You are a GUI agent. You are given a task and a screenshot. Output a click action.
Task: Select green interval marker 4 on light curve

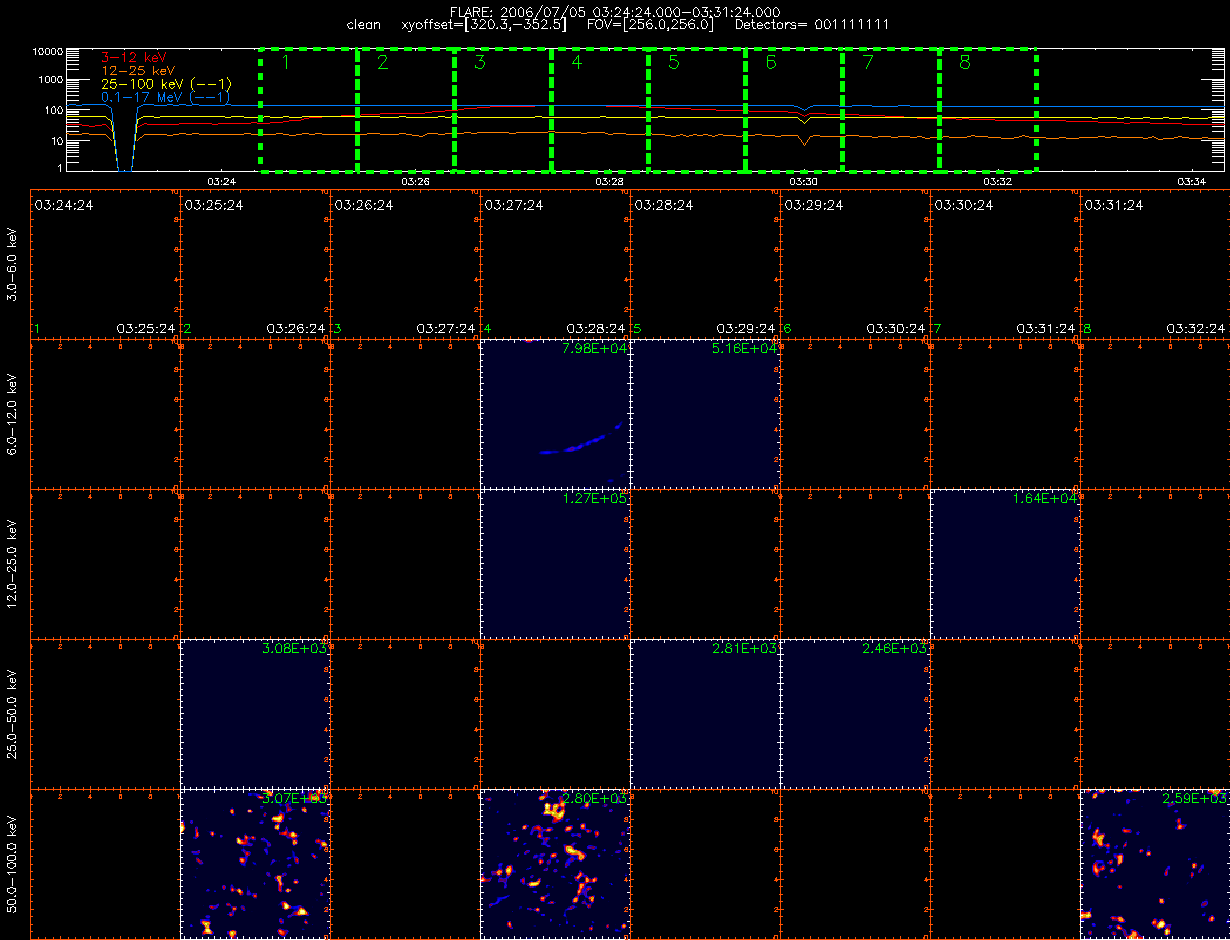point(576,63)
